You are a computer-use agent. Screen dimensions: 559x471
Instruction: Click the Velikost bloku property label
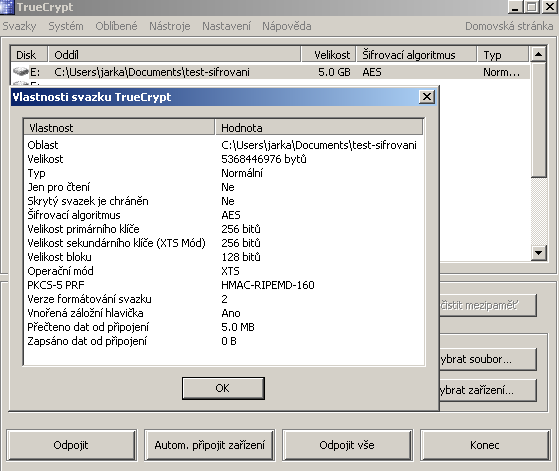(x=59, y=257)
